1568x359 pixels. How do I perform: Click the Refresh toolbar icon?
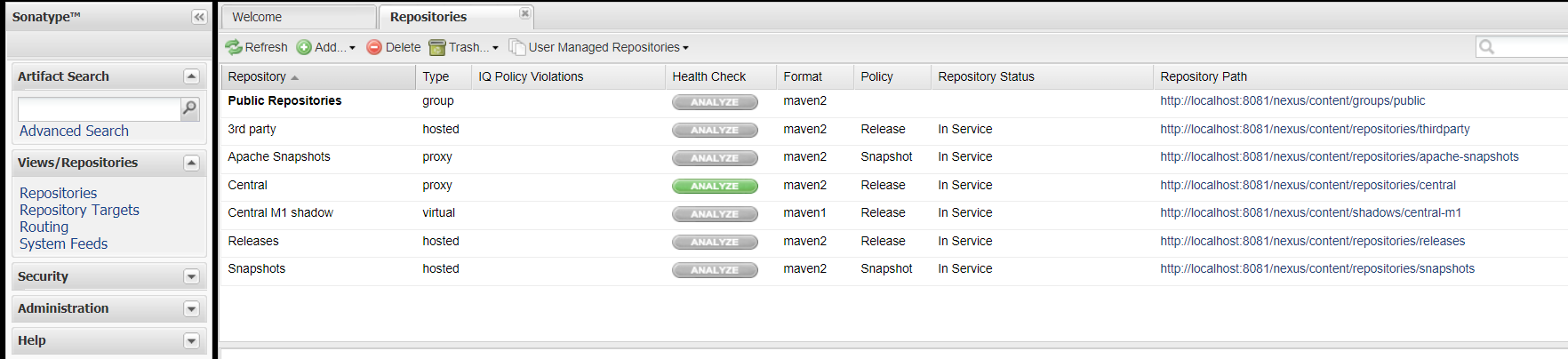pyautogui.click(x=234, y=47)
